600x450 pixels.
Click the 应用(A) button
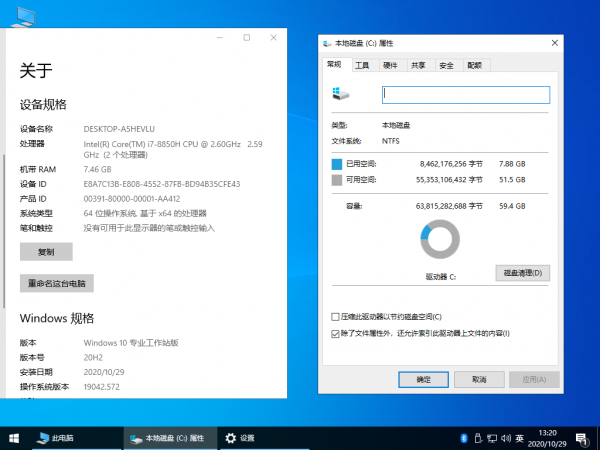[534, 380]
